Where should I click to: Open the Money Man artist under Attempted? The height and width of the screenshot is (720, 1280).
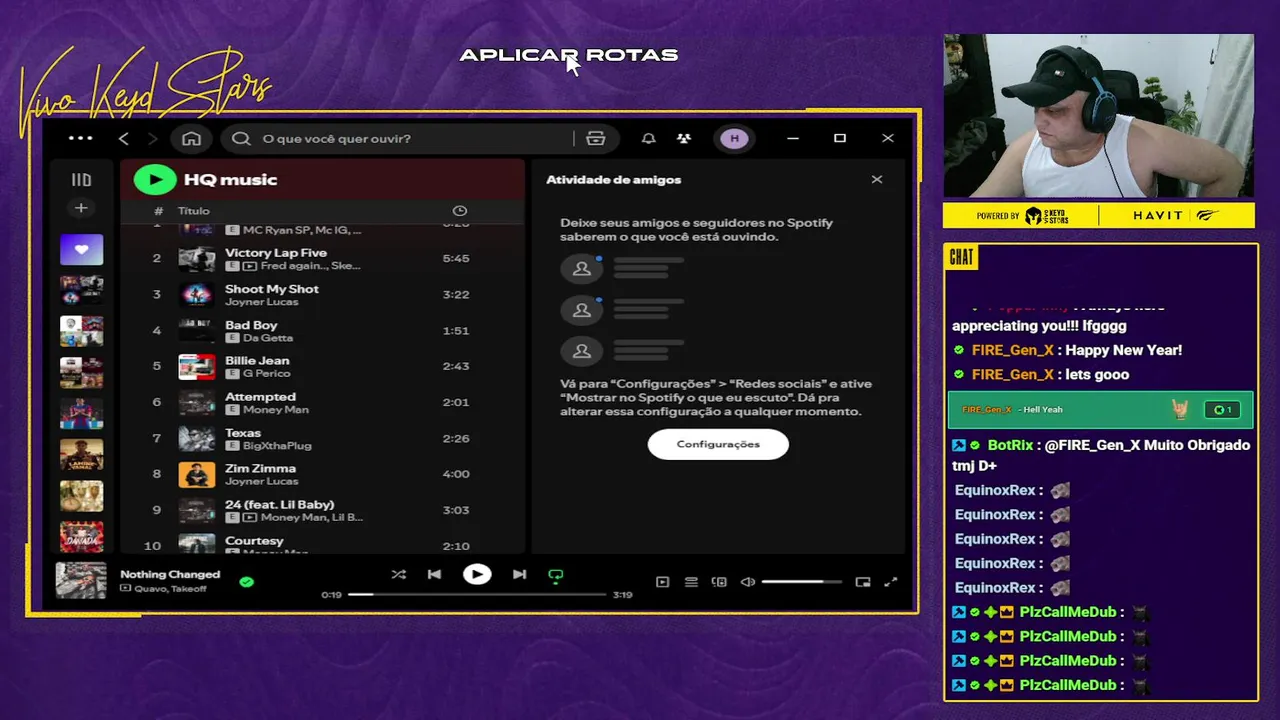coord(276,410)
